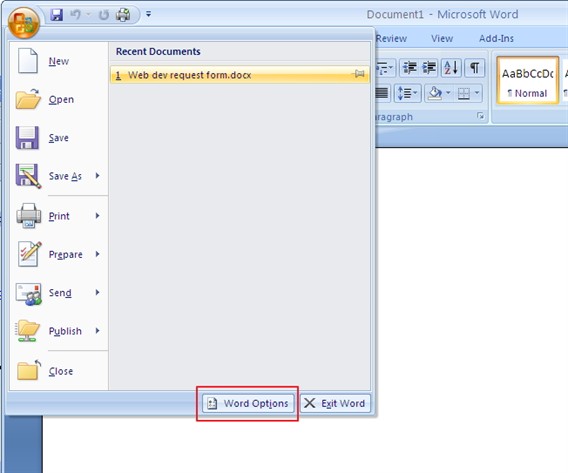
Task: Click the Publish label in Office menu
Action: [x=65, y=331]
